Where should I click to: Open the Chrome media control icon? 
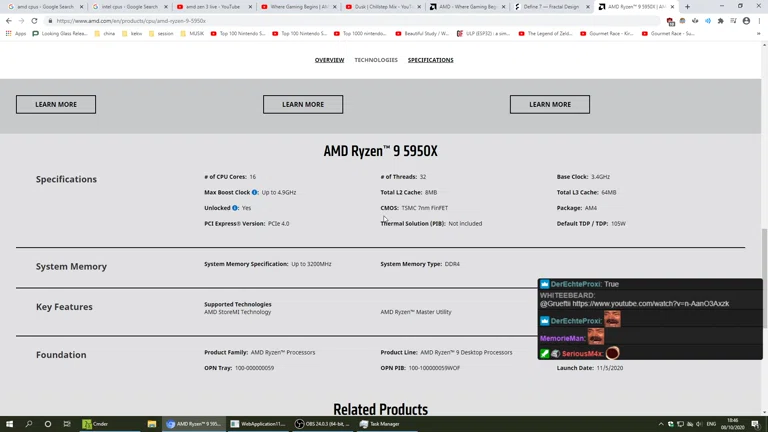(x=733, y=21)
